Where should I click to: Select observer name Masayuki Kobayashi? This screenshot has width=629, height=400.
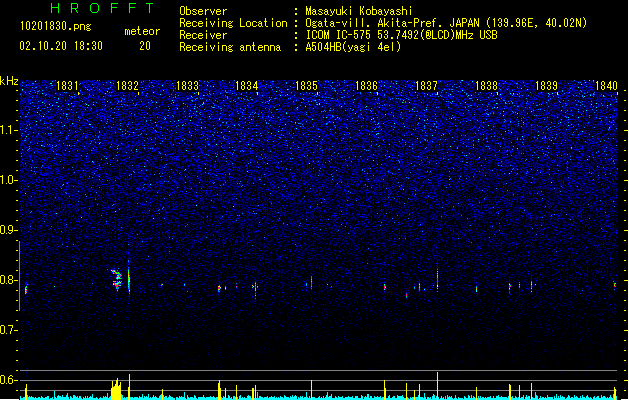359,11
